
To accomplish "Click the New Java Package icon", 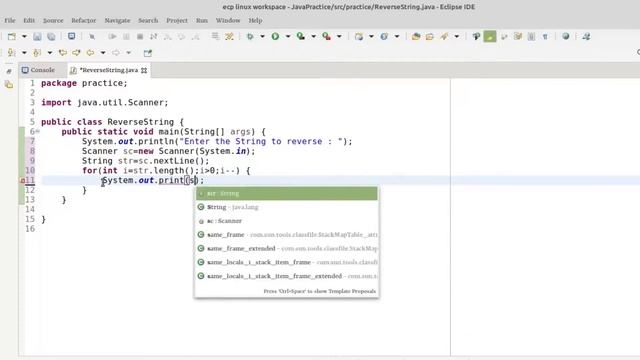I will [x=359, y=37].
